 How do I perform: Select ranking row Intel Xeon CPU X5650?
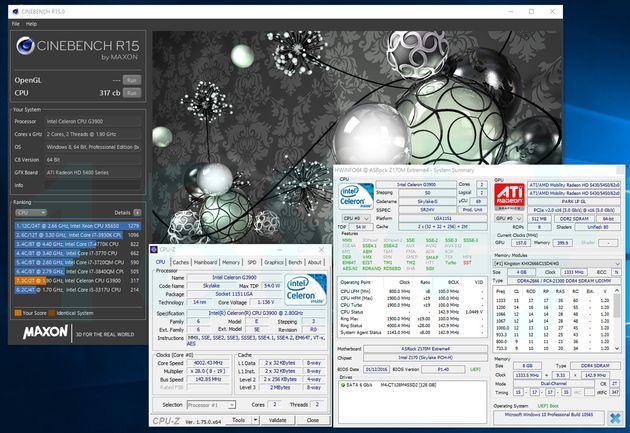(x=78, y=226)
